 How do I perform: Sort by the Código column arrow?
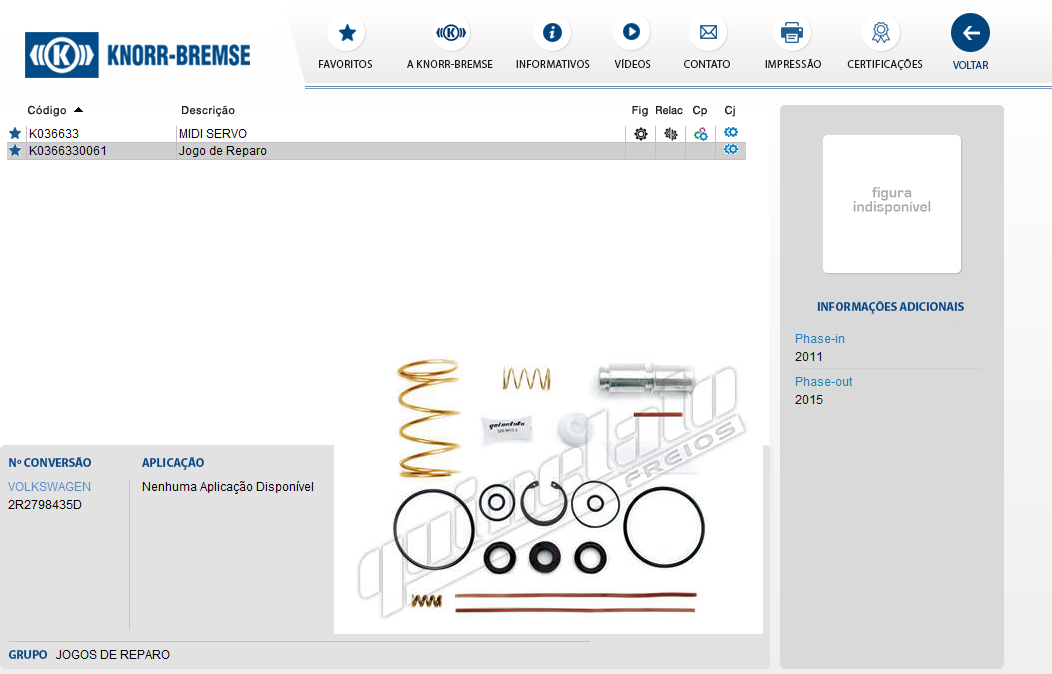pos(79,110)
